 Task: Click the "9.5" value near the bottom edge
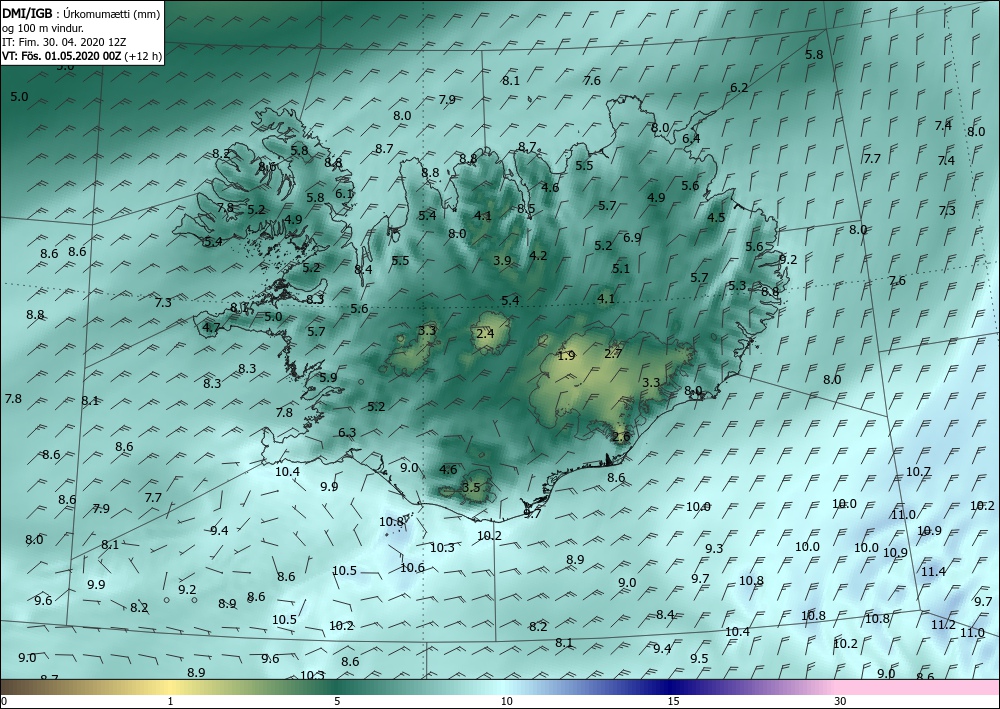[x=699, y=659]
